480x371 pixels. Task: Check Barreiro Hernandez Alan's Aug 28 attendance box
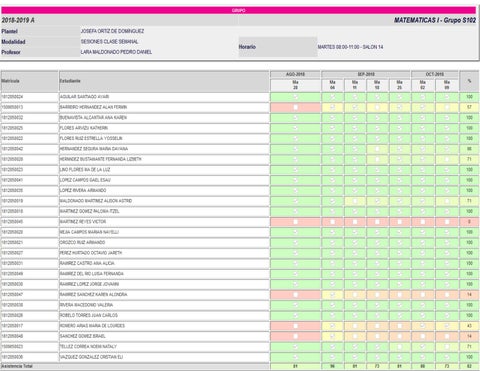(295, 107)
